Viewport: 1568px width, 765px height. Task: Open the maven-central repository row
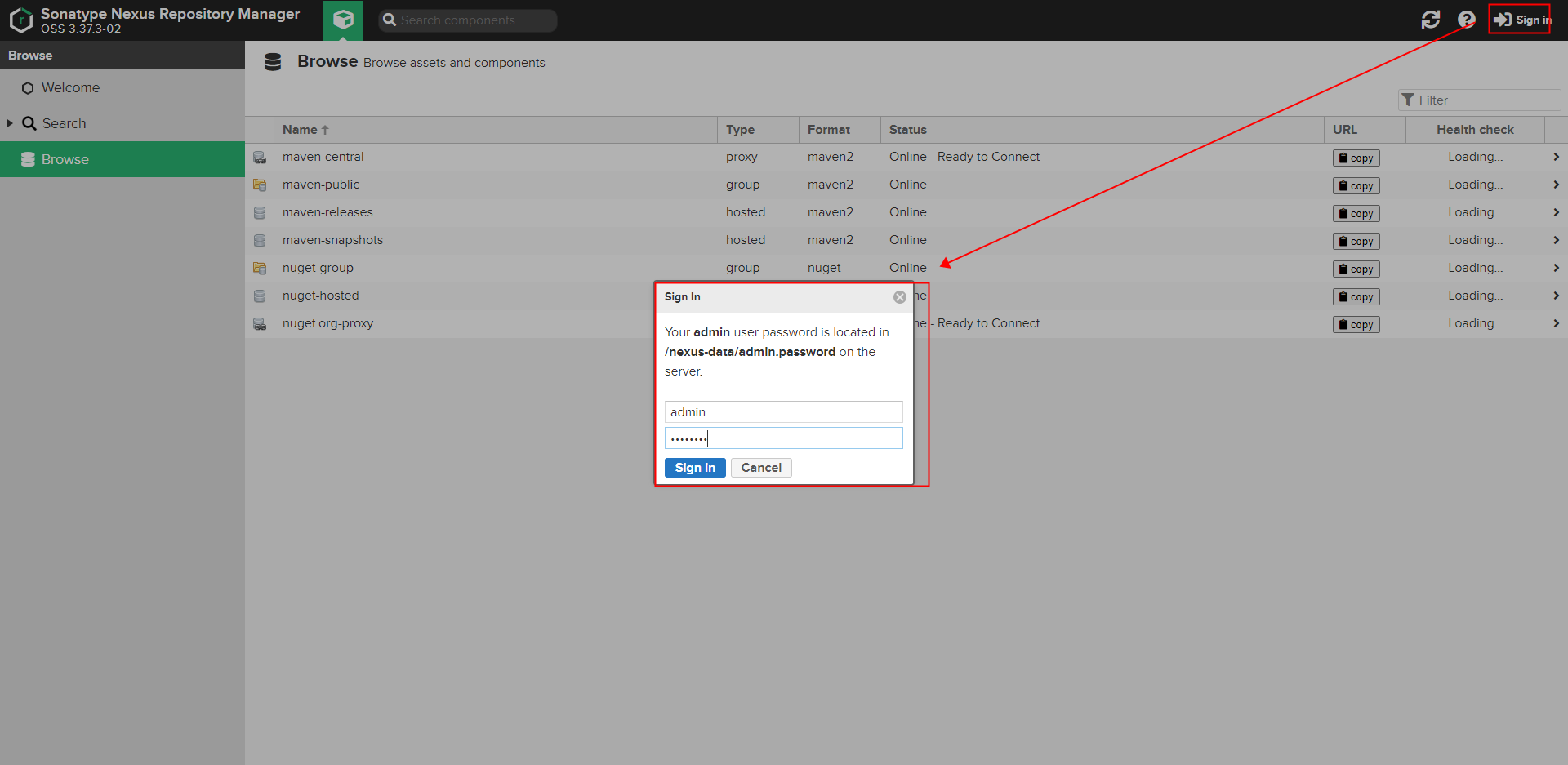pos(906,157)
